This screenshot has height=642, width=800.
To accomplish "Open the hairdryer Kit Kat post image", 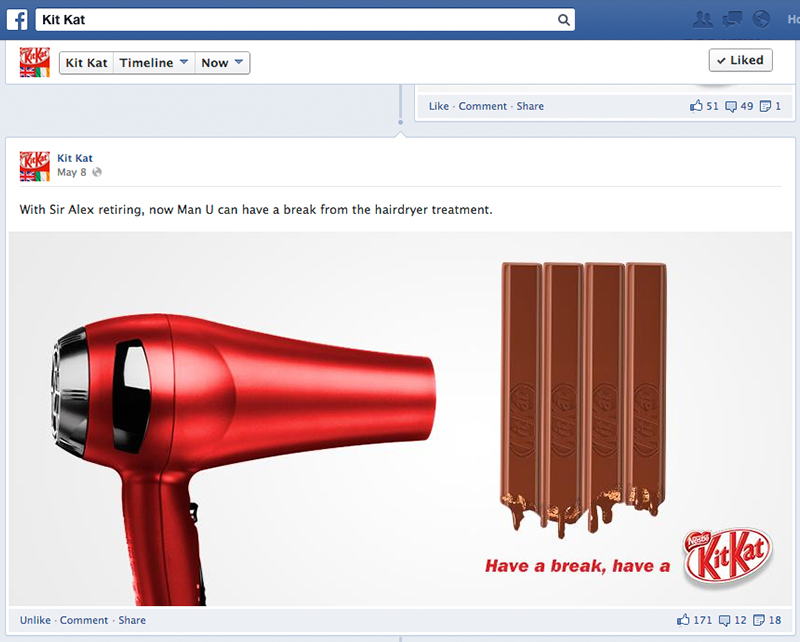I will pos(401,419).
